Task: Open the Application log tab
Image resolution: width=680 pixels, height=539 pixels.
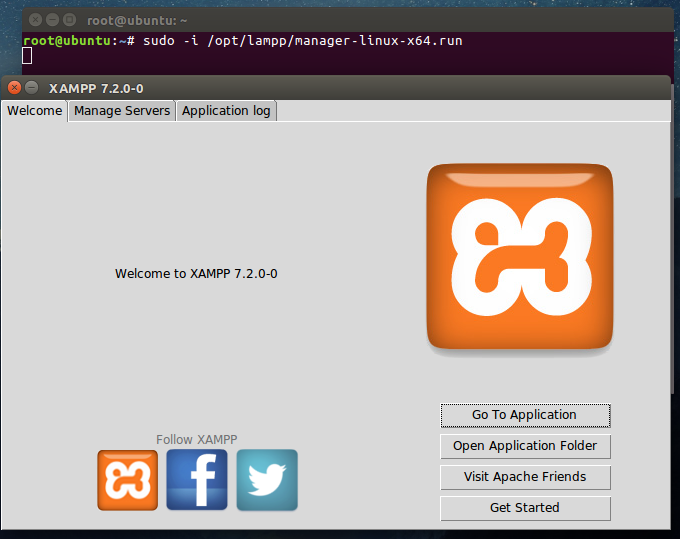Action: [226, 111]
